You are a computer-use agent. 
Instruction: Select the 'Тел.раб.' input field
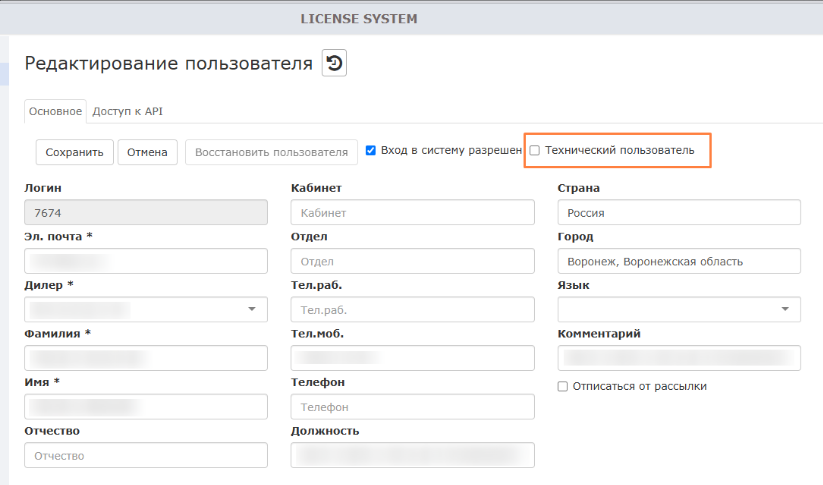[x=412, y=310]
